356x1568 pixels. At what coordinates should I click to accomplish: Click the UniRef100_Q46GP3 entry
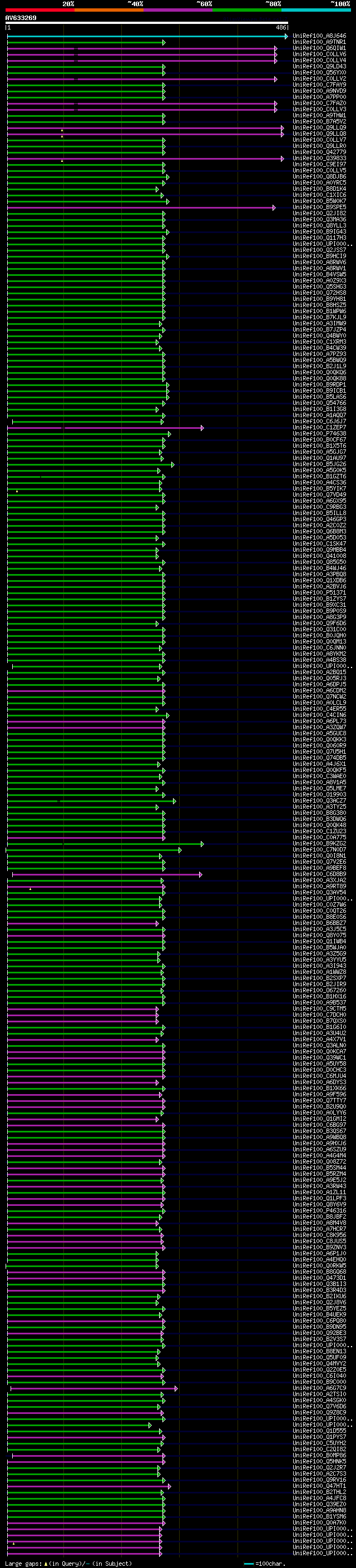(319, 519)
